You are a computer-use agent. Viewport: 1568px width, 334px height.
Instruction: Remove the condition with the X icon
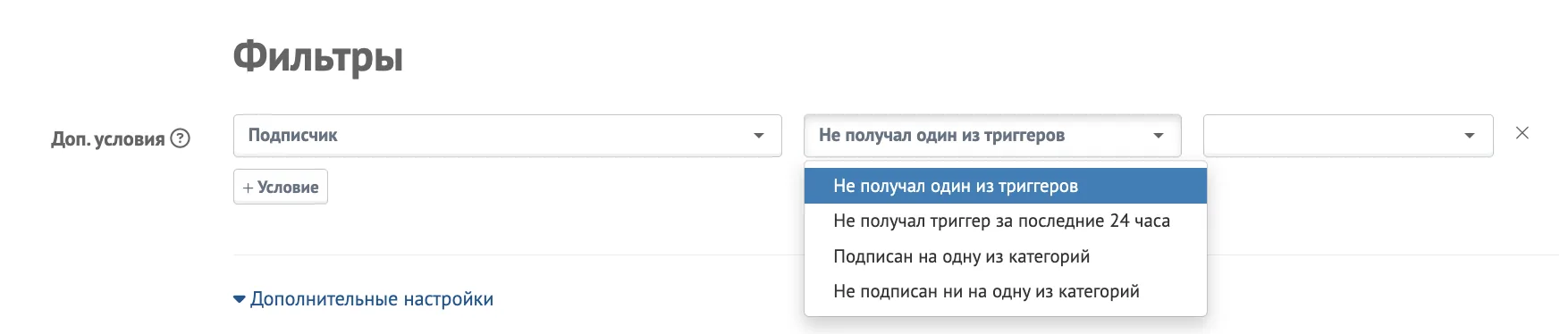[1522, 133]
